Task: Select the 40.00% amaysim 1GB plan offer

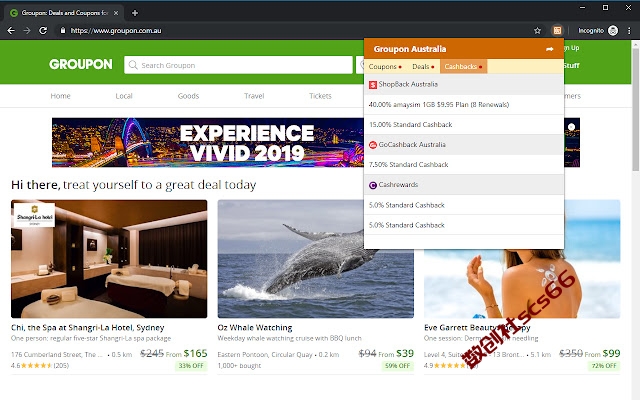Action: click(x=464, y=105)
